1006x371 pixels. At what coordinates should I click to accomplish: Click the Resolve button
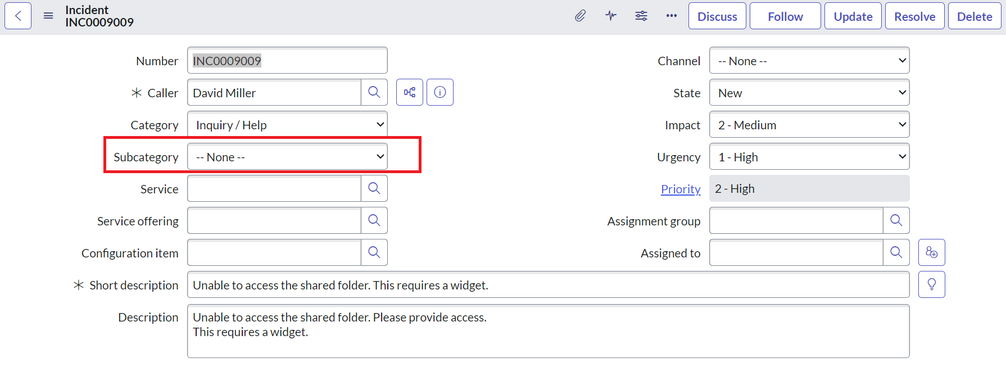(x=915, y=16)
